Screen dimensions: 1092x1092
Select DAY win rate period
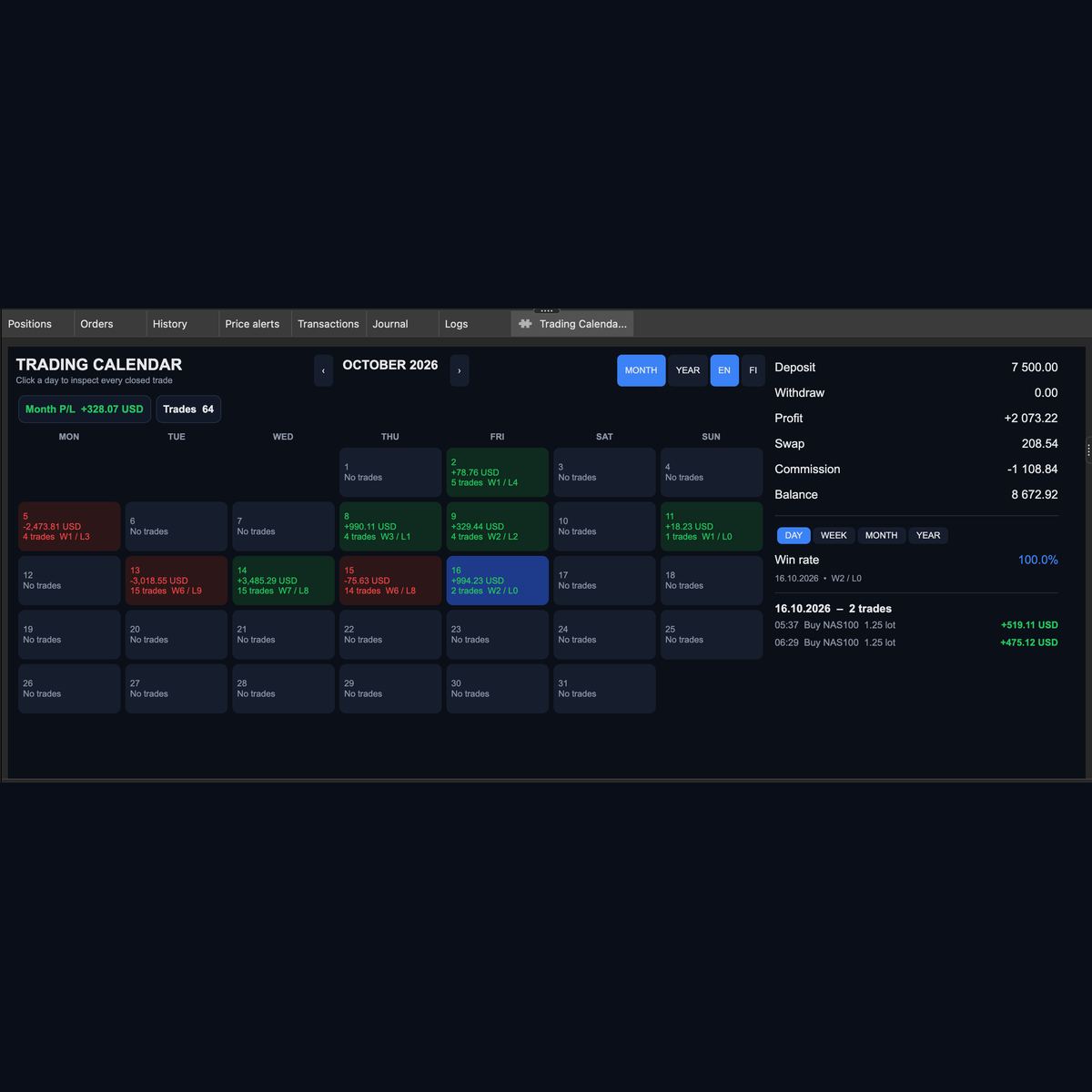point(794,535)
